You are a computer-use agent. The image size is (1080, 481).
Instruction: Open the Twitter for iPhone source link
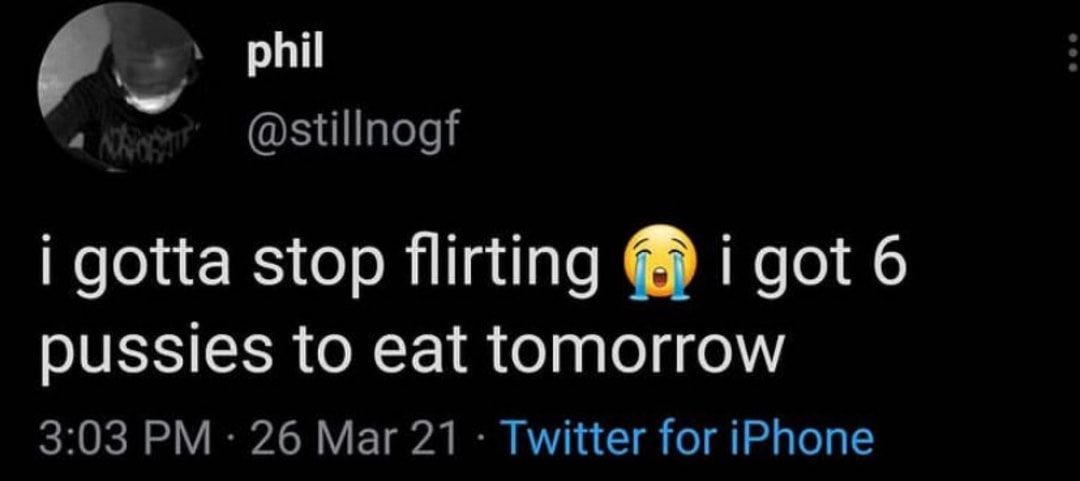pos(689,437)
